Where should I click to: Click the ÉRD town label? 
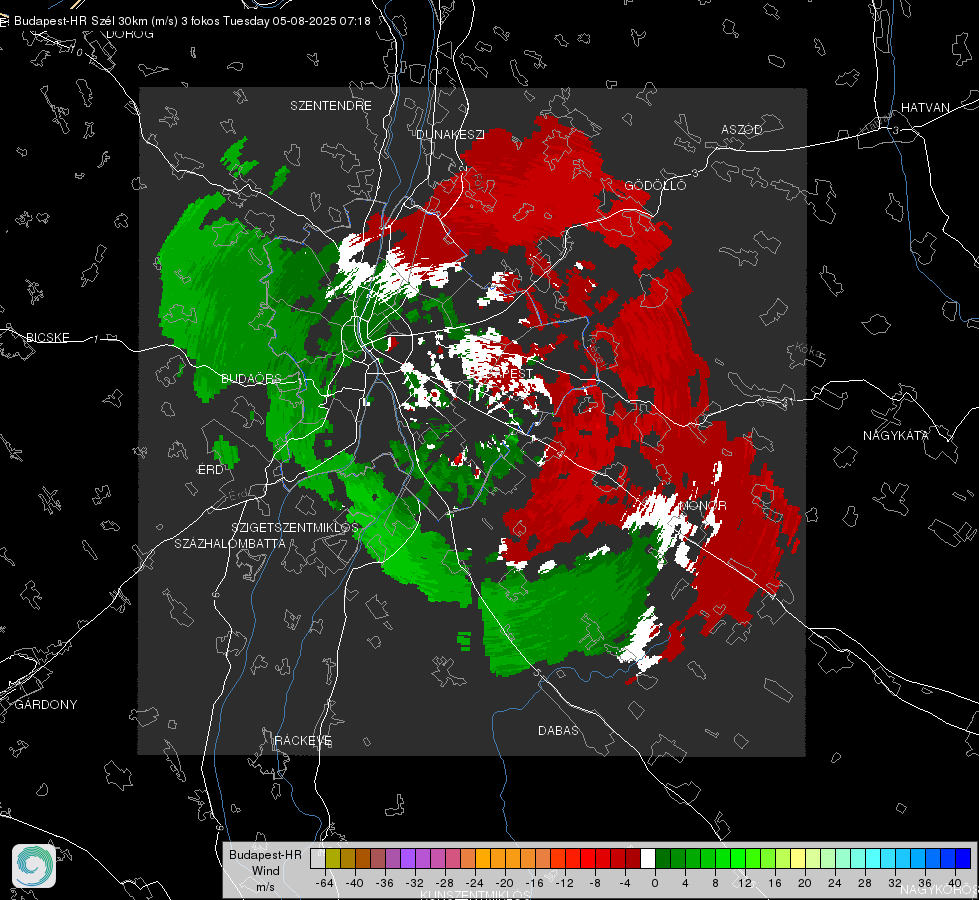click(x=210, y=470)
